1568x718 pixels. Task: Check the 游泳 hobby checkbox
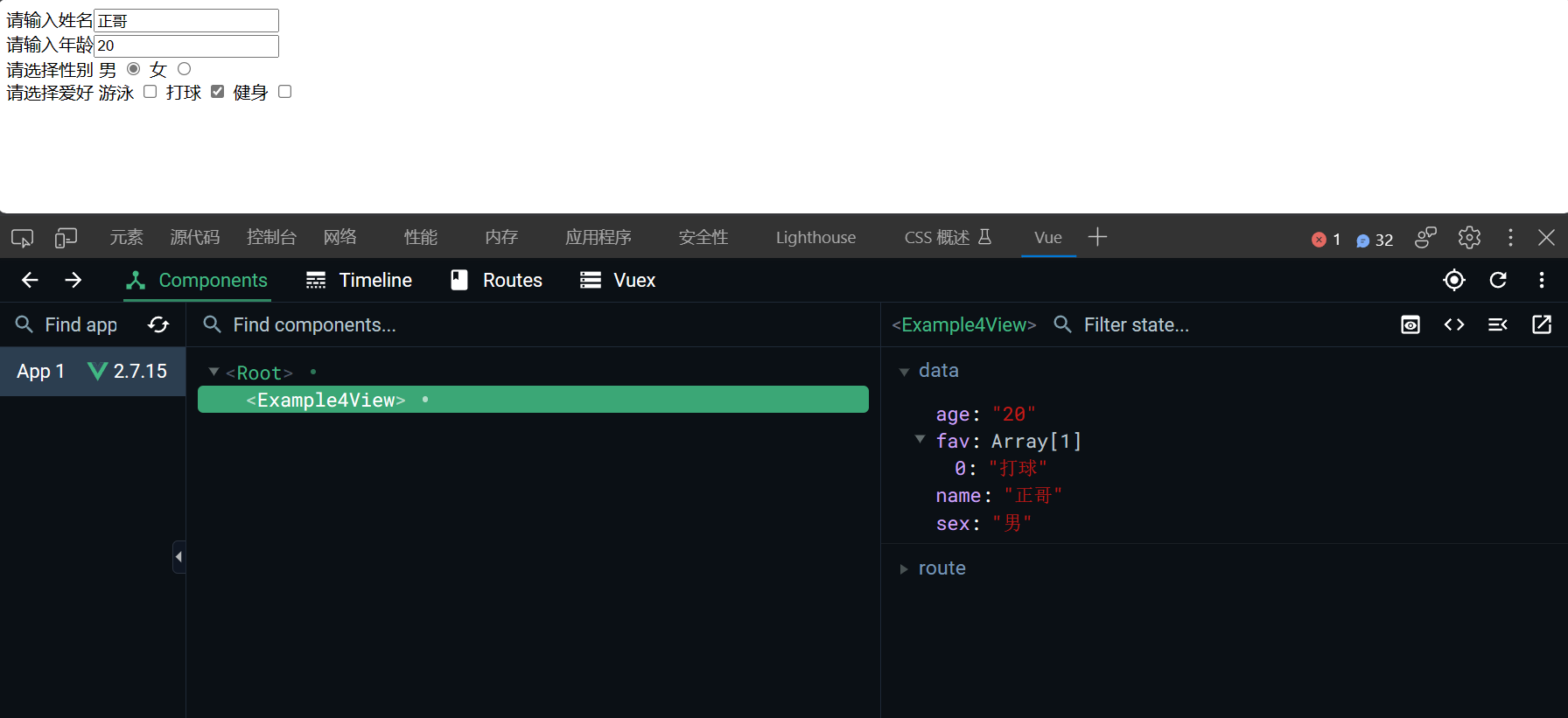click(150, 92)
